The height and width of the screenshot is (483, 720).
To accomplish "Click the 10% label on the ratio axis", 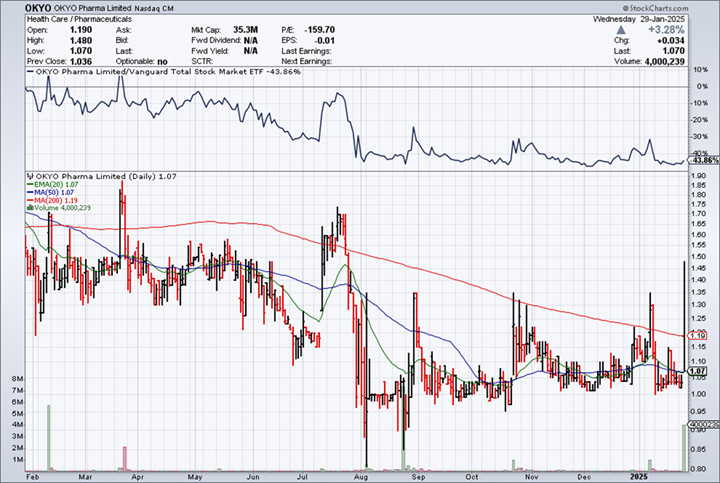I will click(x=701, y=70).
